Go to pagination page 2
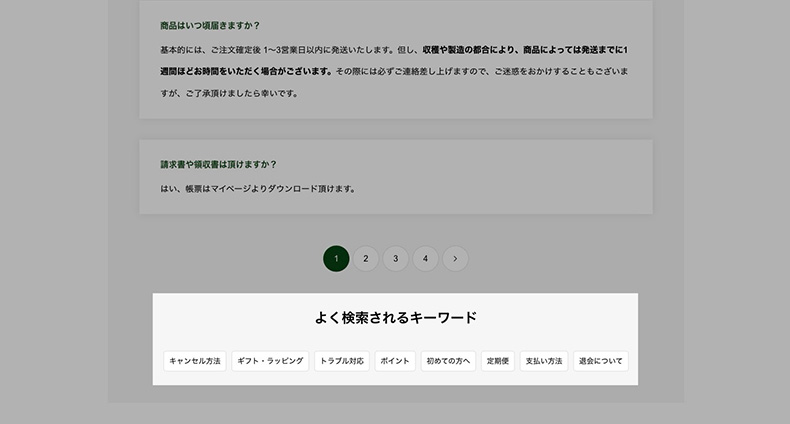Viewport: 790px width, 424px height. click(x=366, y=258)
